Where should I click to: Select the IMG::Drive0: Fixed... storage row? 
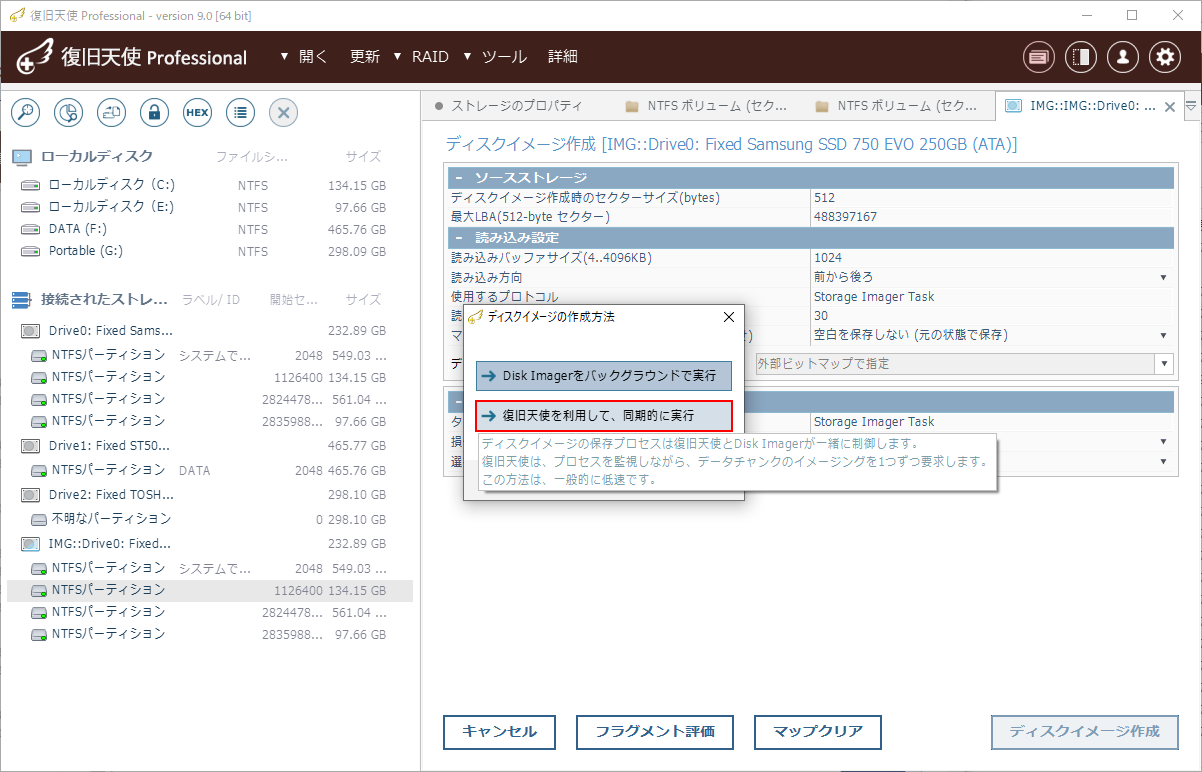pos(209,544)
